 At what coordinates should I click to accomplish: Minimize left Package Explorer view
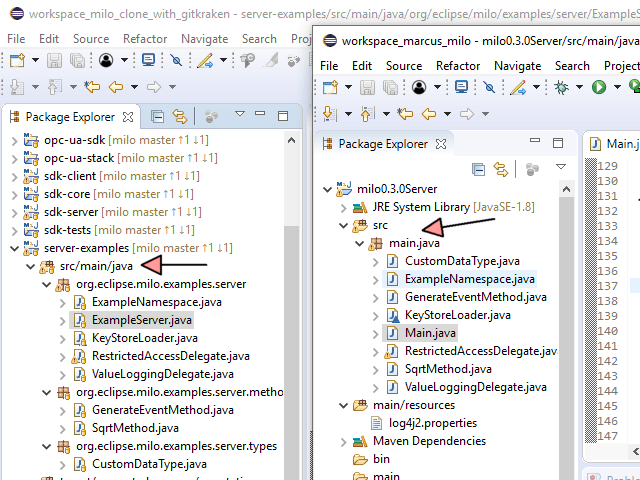point(260,113)
